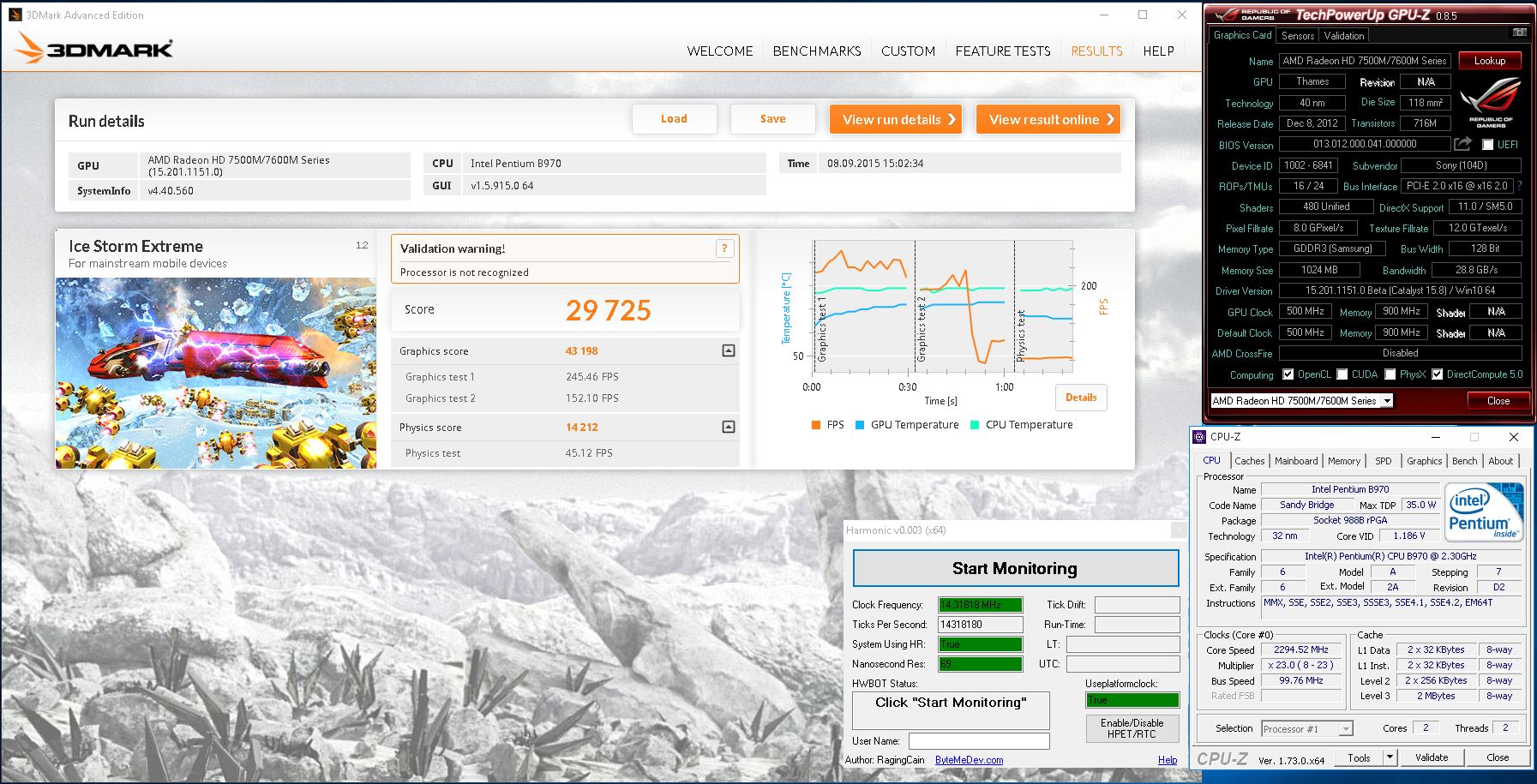Open the ByteMeDev.com link in Harmonic
1537x784 pixels.
[x=969, y=760]
